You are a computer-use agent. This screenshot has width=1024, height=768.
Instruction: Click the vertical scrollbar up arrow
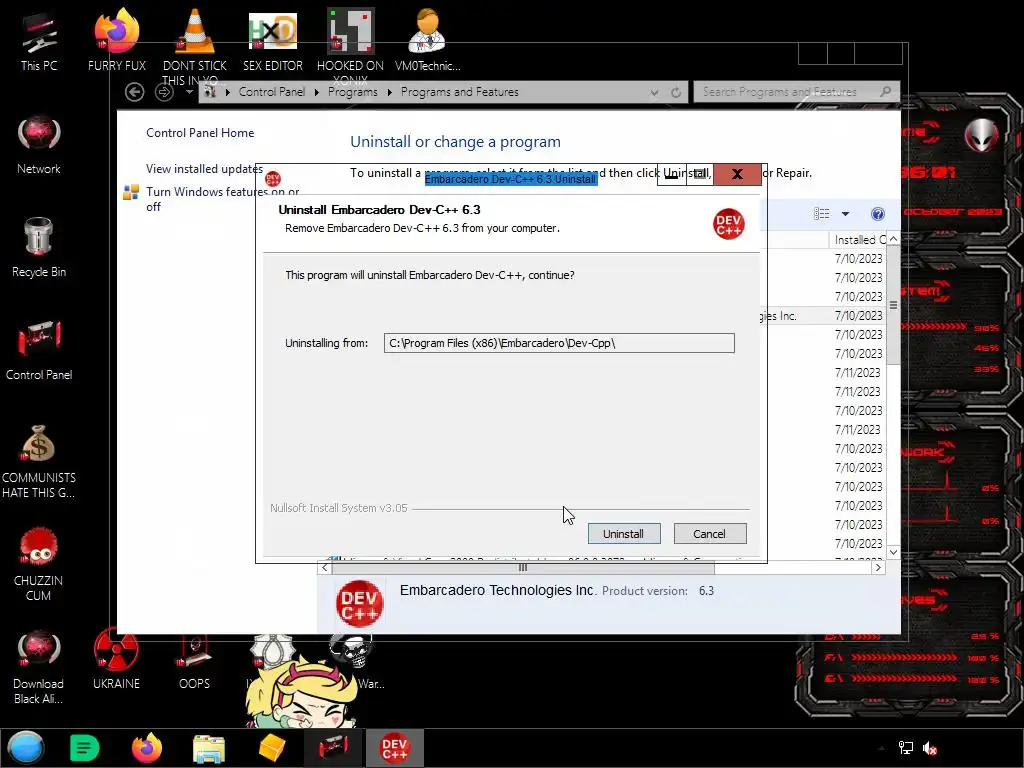coord(893,239)
